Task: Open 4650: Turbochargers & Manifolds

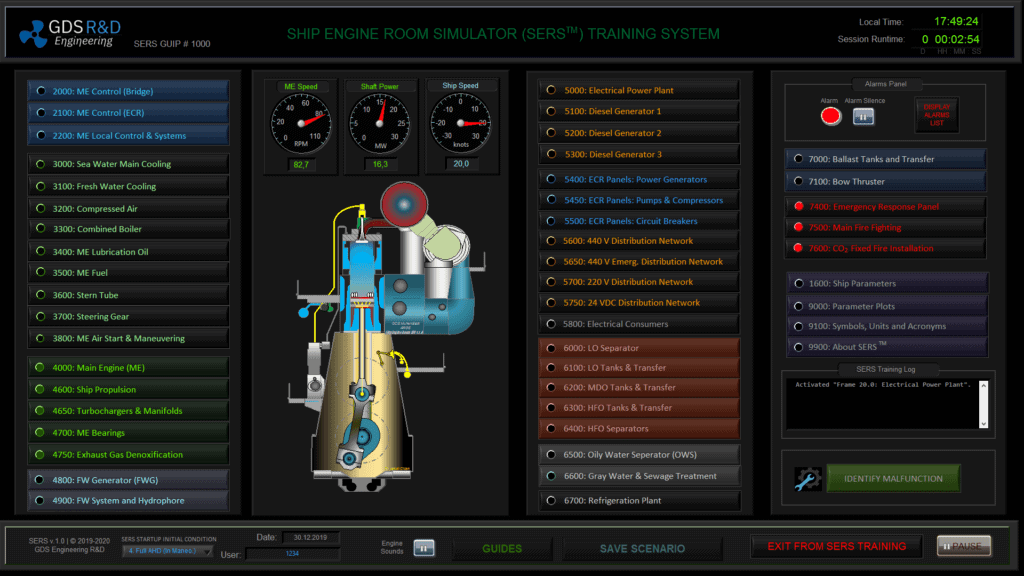Action: 128,411
